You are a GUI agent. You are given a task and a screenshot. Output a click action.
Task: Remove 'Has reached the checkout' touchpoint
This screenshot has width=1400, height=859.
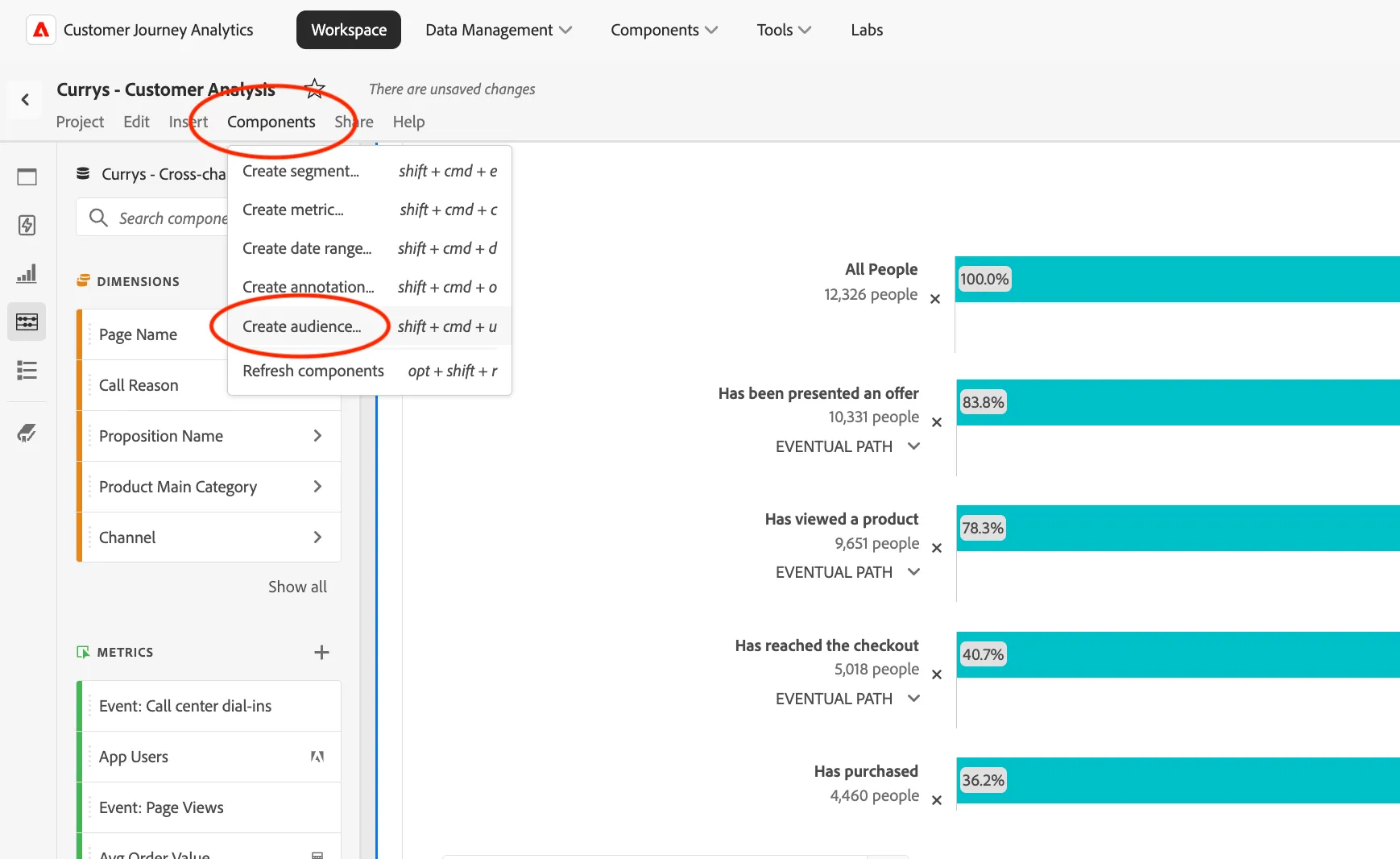click(937, 674)
